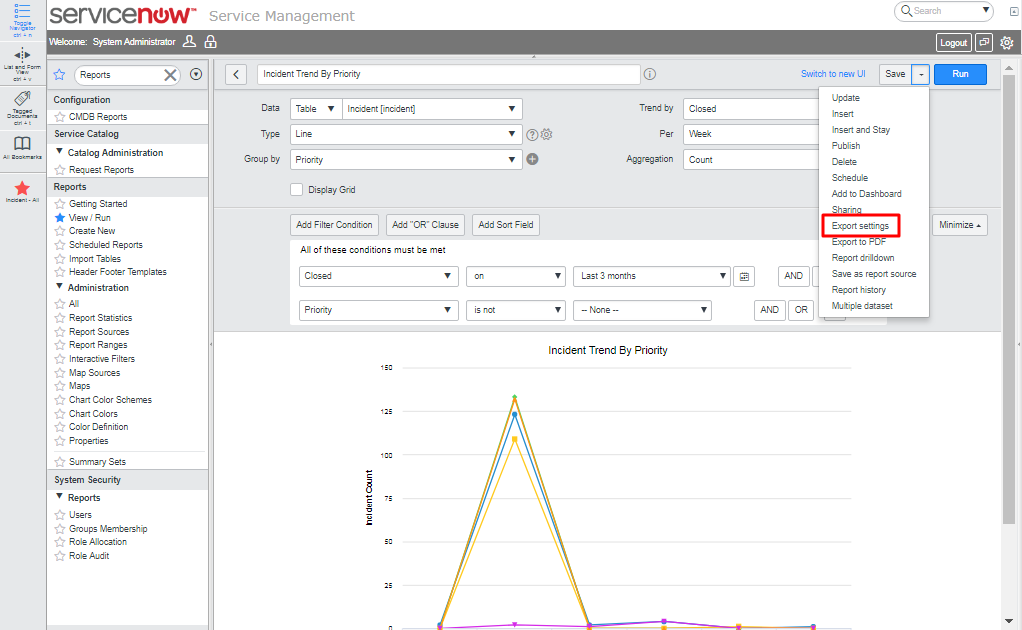Viewport: 1022px width, 630px height.
Task: Click the Switch to new UI link
Action: (834, 74)
